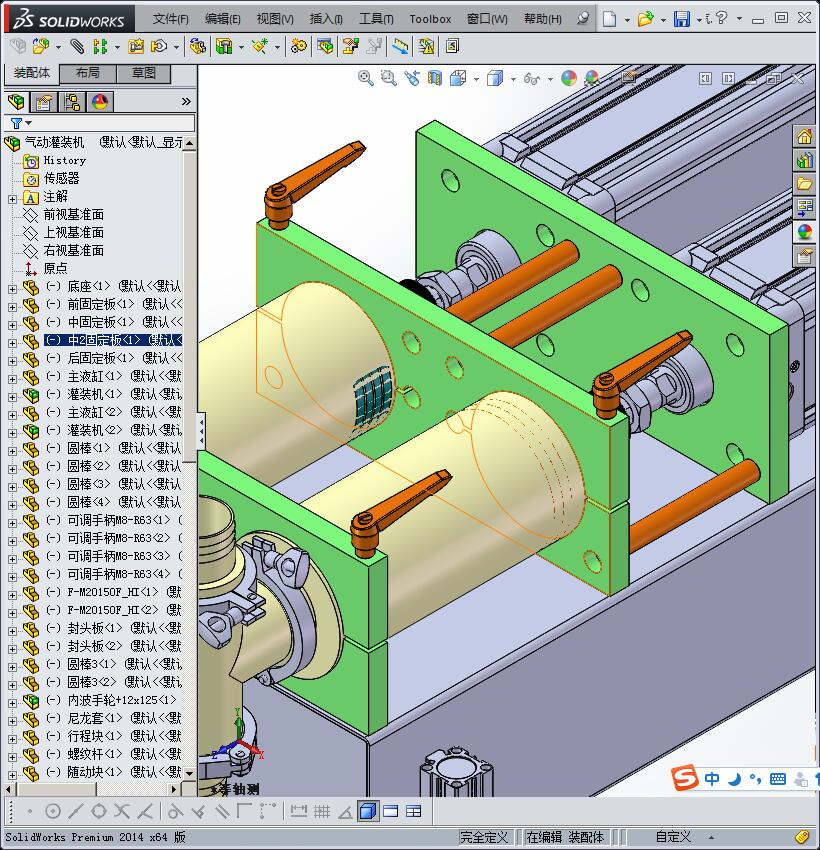The width and height of the screenshot is (820, 850).
Task: Switch to the 布局 tab
Action: coord(88,73)
